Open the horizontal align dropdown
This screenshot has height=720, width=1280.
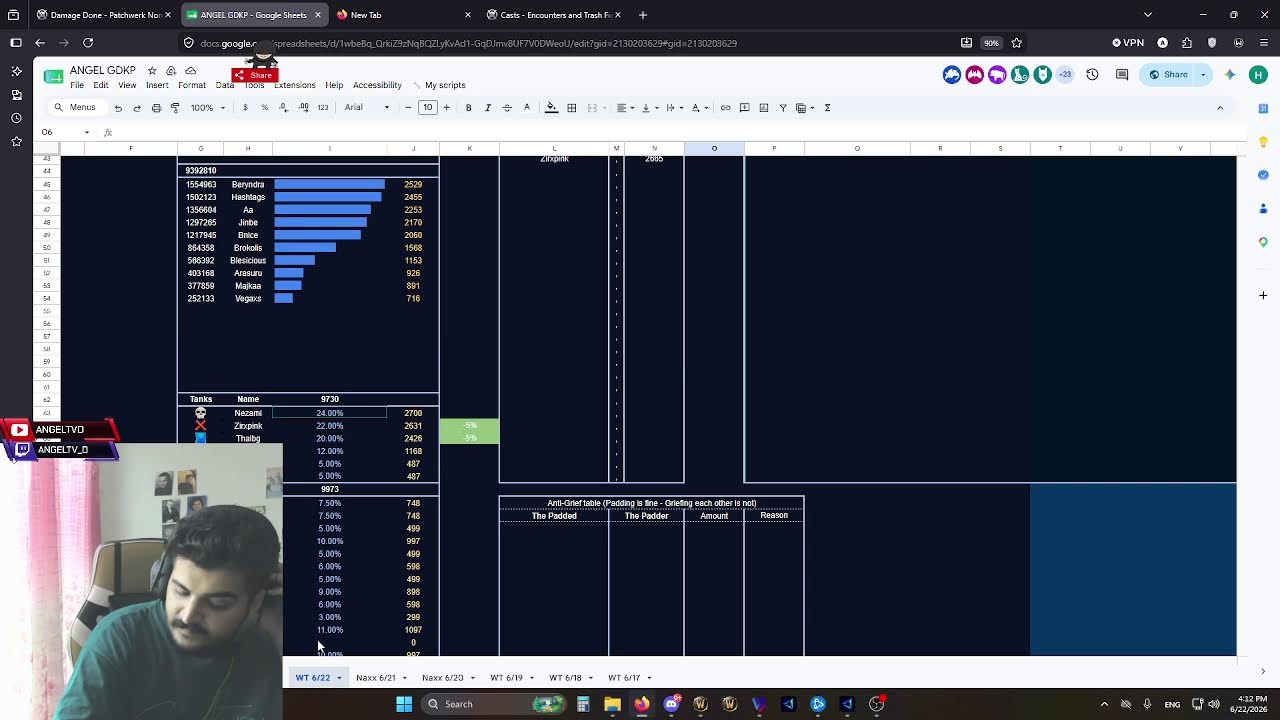coord(625,108)
